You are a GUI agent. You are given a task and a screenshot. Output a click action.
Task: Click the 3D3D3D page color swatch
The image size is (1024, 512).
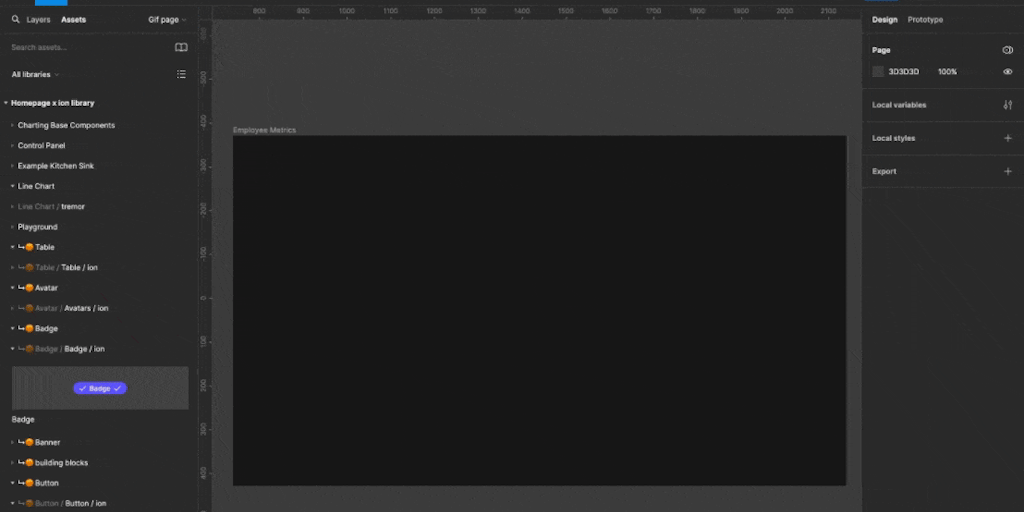[x=878, y=72]
